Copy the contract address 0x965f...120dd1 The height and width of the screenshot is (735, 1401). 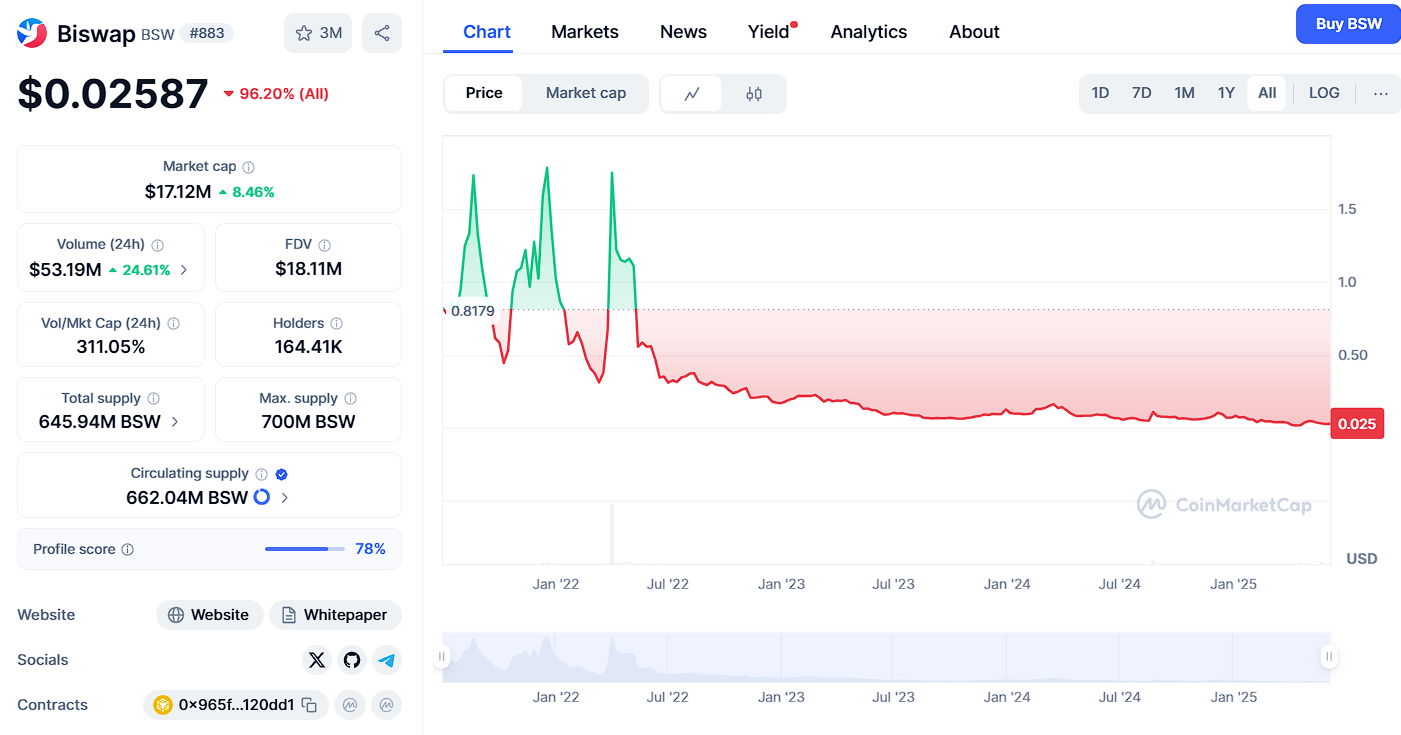(x=310, y=705)
